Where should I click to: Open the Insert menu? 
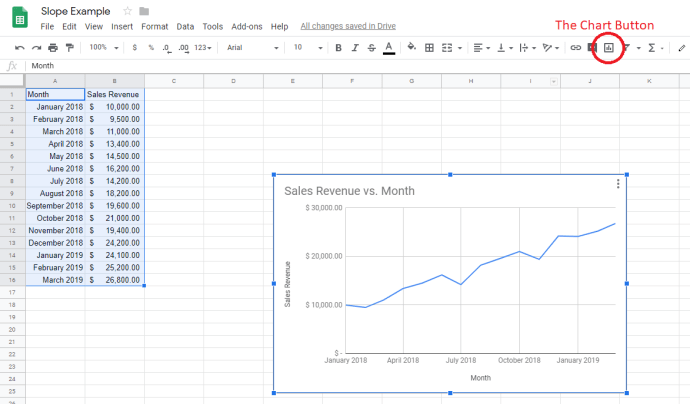[123, 26]
